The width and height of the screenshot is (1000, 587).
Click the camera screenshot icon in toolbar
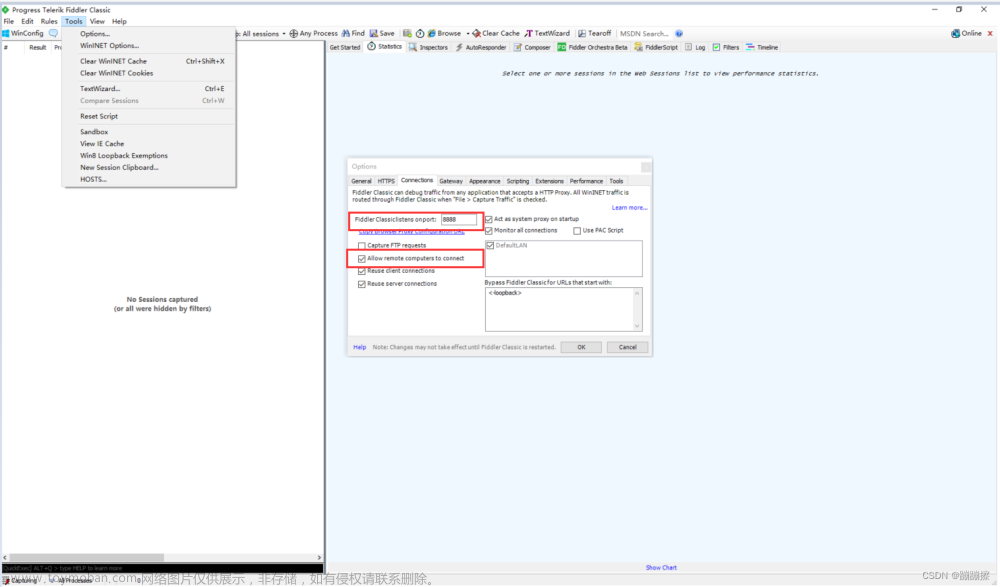tap(407, 33)
